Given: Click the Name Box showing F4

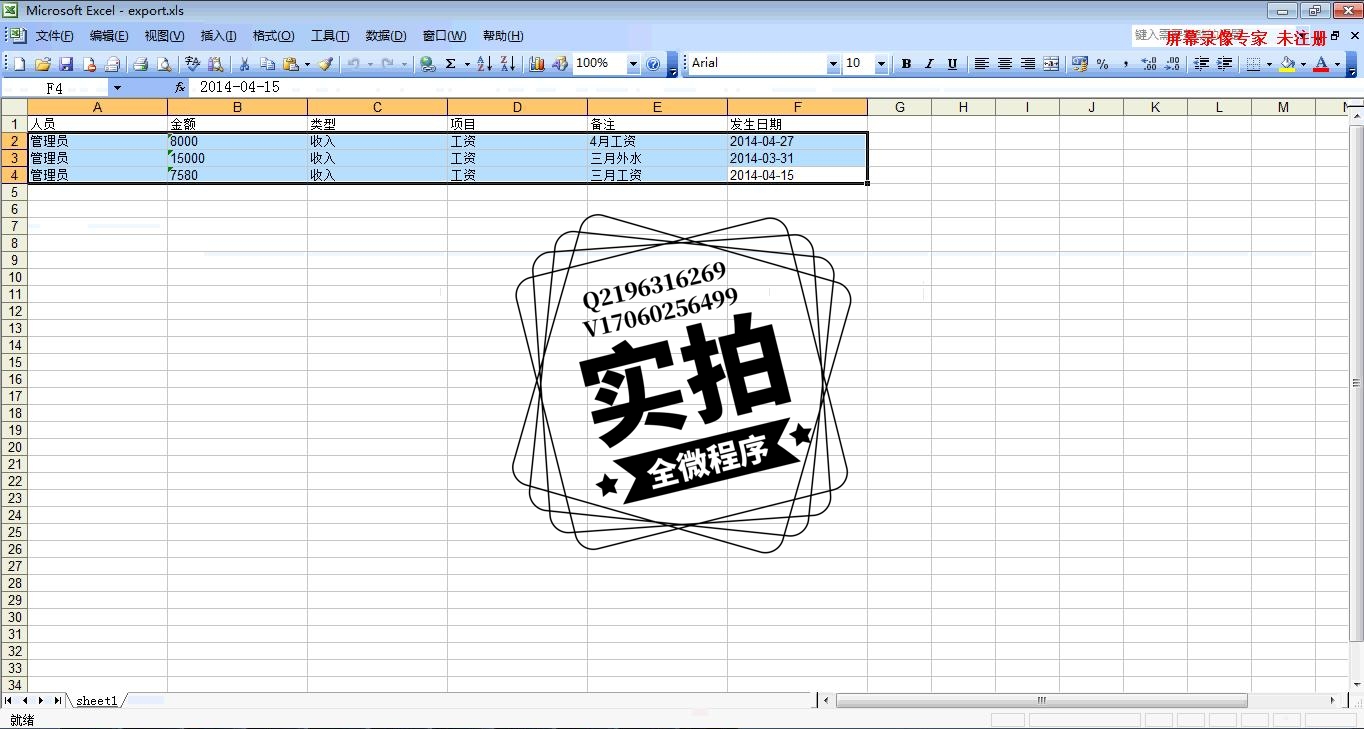Looking at the screenshot, I should (55, 88).
